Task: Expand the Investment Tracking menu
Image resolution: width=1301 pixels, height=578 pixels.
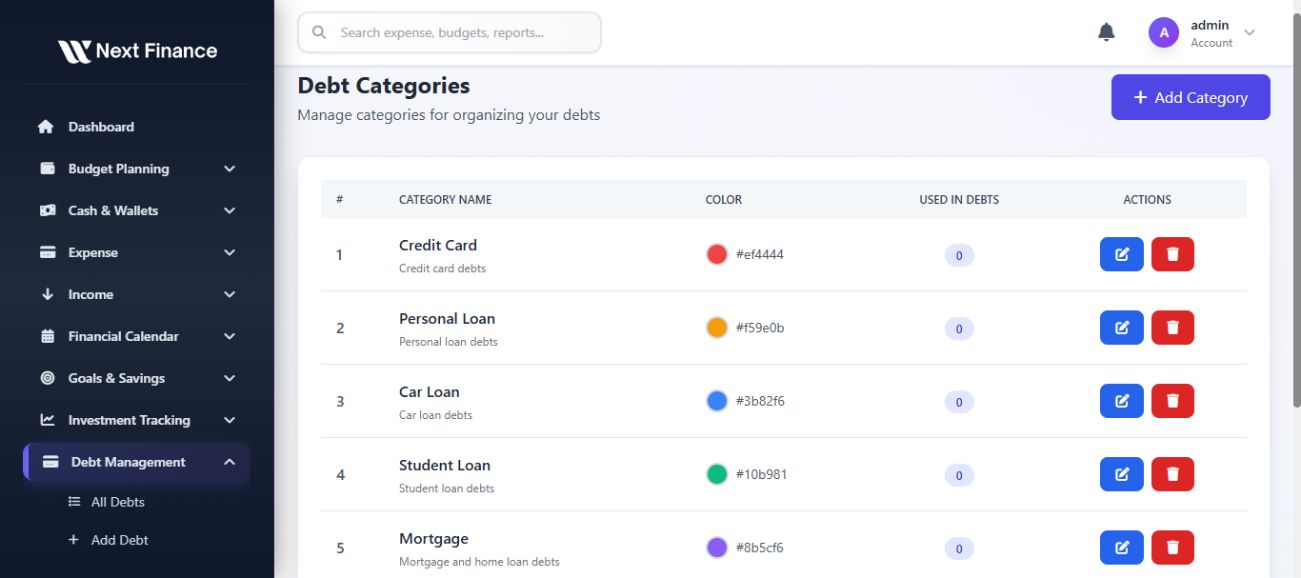Action: [229, 420]
